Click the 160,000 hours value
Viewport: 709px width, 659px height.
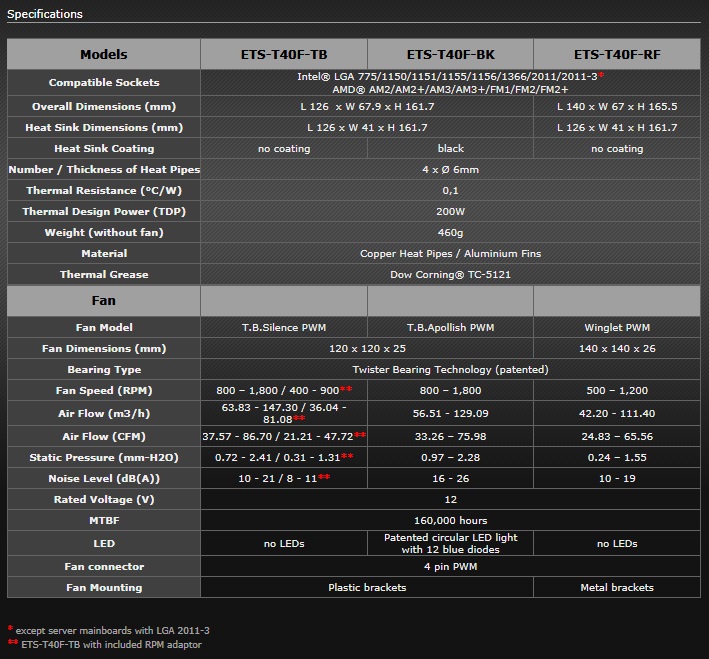pos(450,521)
